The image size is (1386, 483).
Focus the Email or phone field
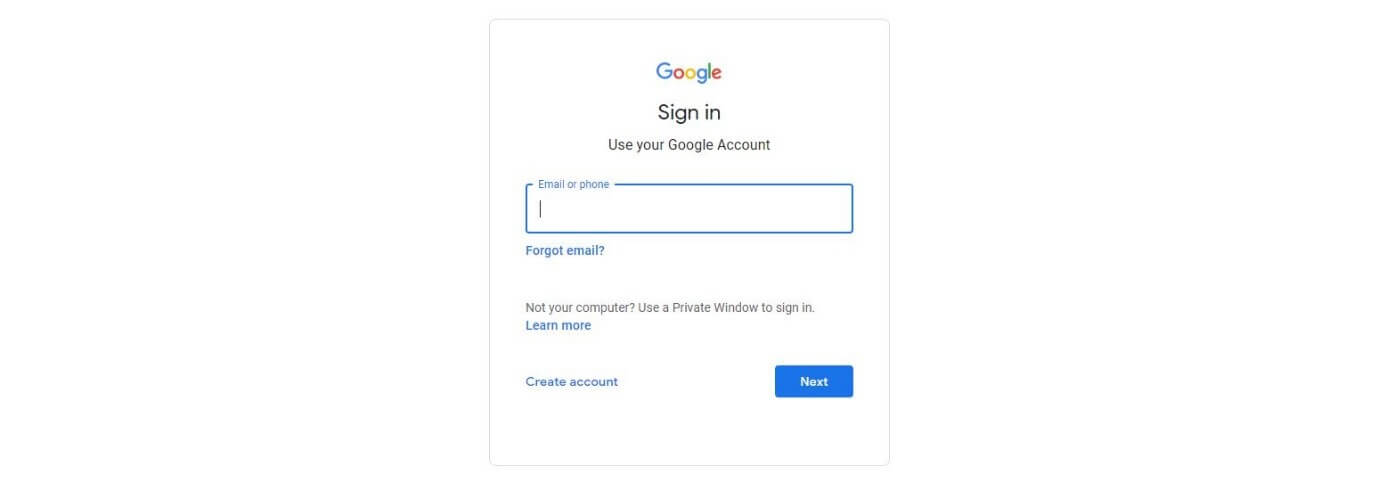[x=689, y=208]
